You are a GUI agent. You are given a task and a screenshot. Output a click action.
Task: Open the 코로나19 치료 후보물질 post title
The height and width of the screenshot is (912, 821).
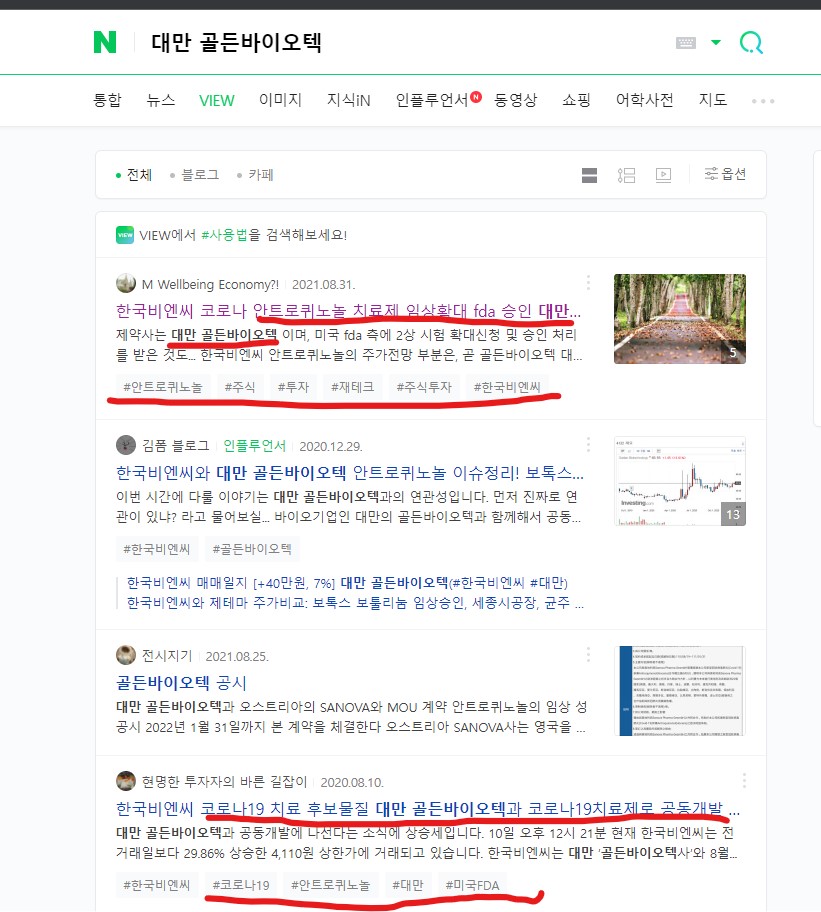pyautogui.click(x=427, y=808)
